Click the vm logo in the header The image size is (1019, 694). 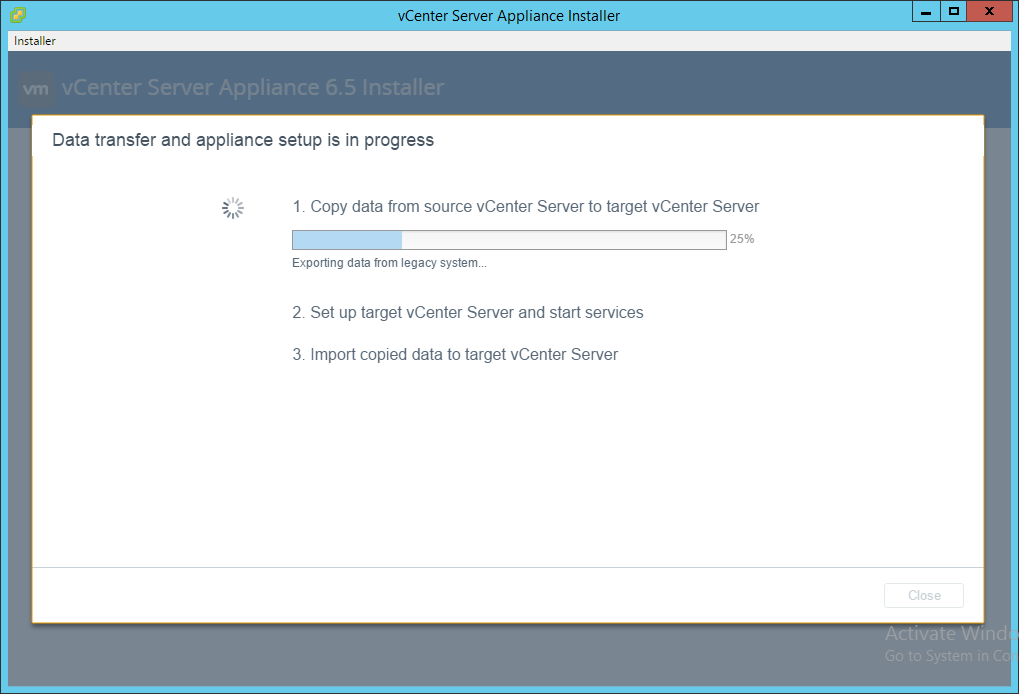point(36,88)
